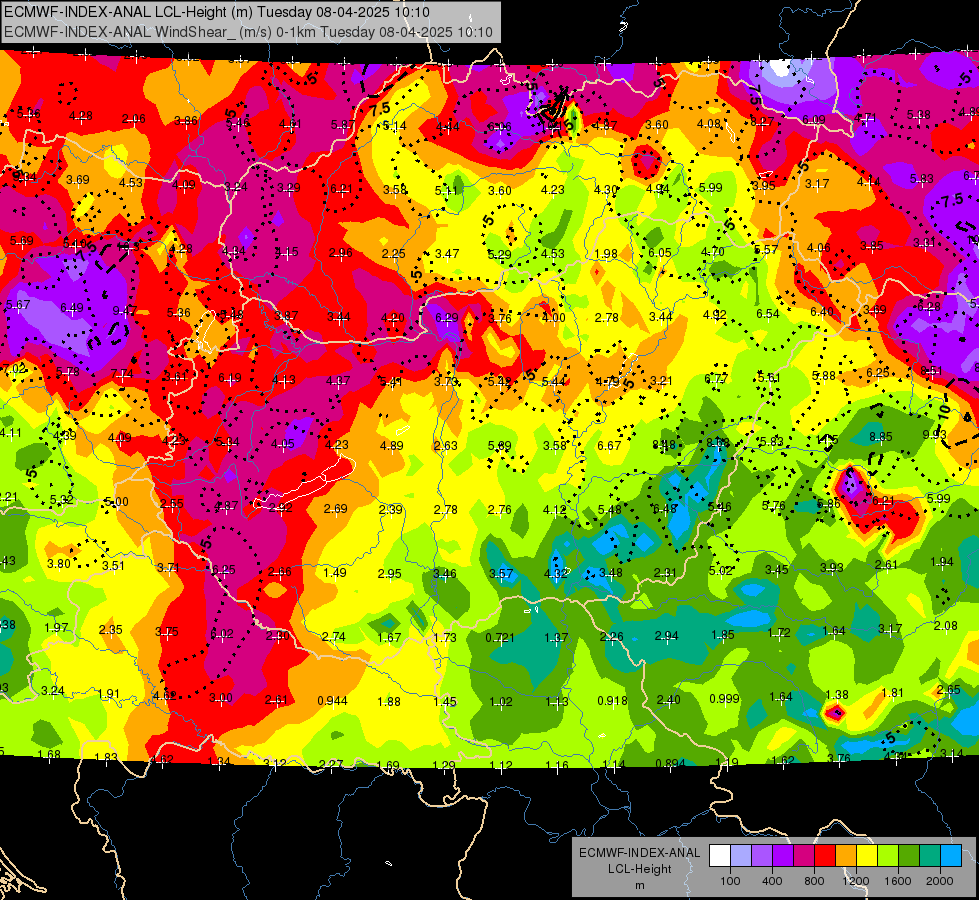Click the wind shear value 0.721
This screenshot has height=900, width=979.
[x=500, y=638]
